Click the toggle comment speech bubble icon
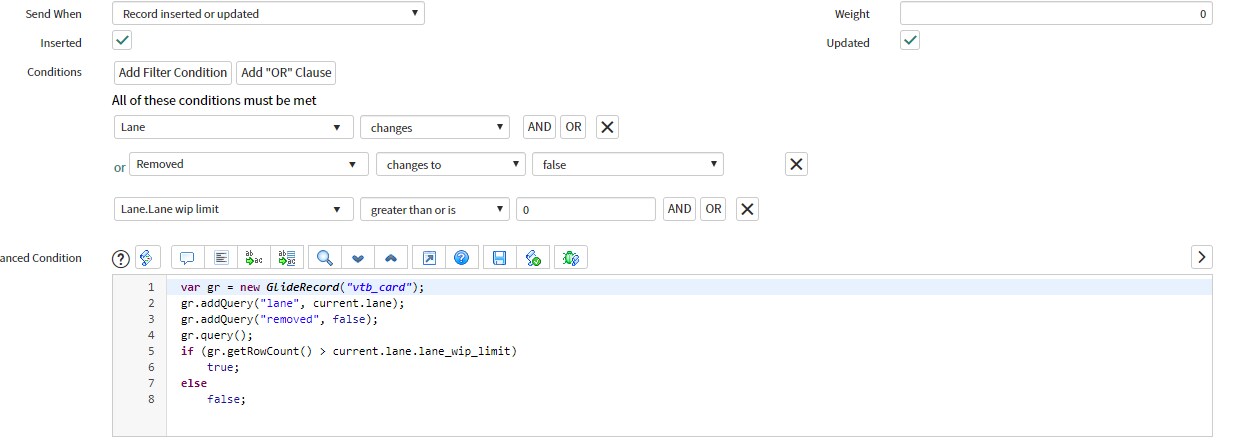 187,258
